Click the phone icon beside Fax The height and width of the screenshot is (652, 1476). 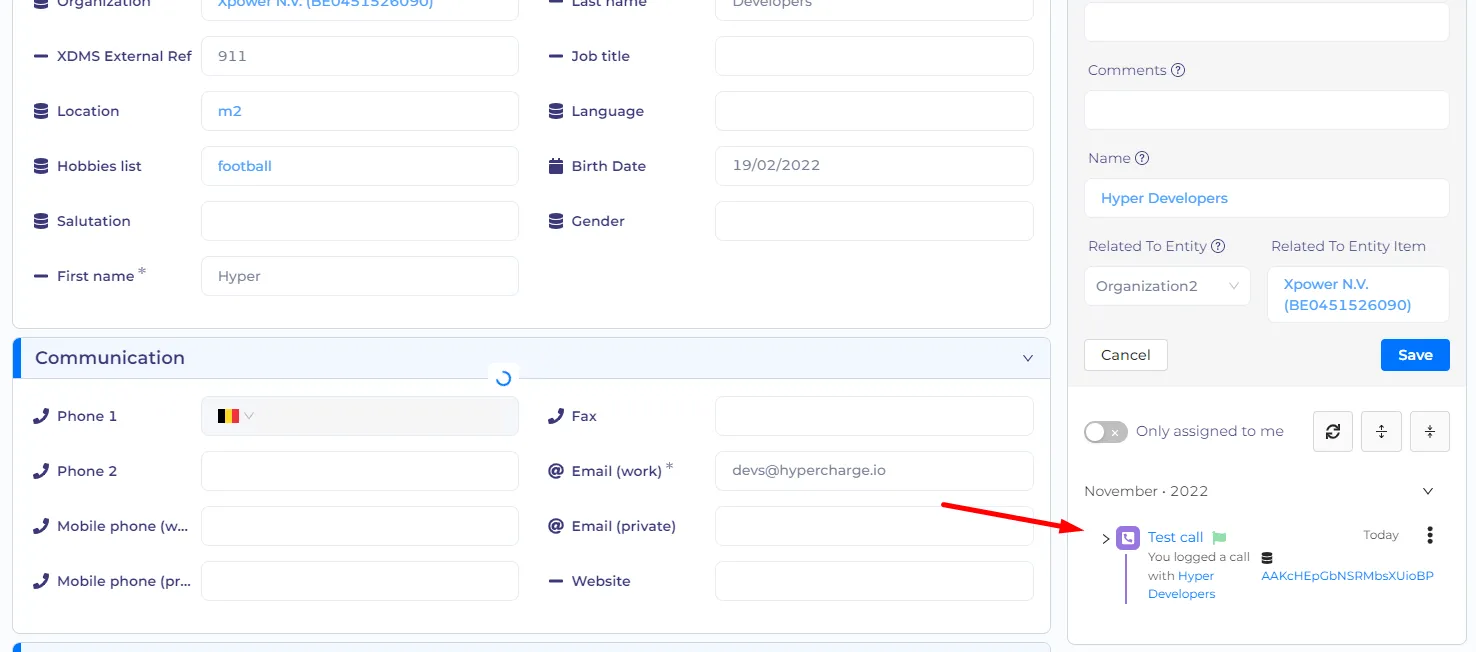556,416
